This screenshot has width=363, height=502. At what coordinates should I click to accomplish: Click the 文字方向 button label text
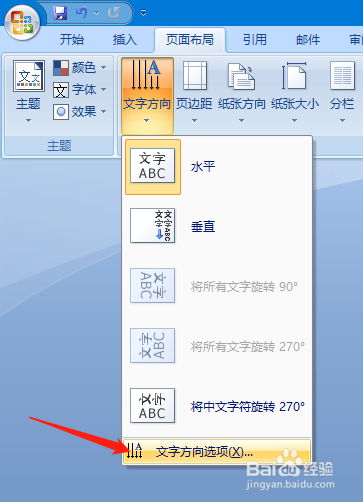(x=147, y=104)
